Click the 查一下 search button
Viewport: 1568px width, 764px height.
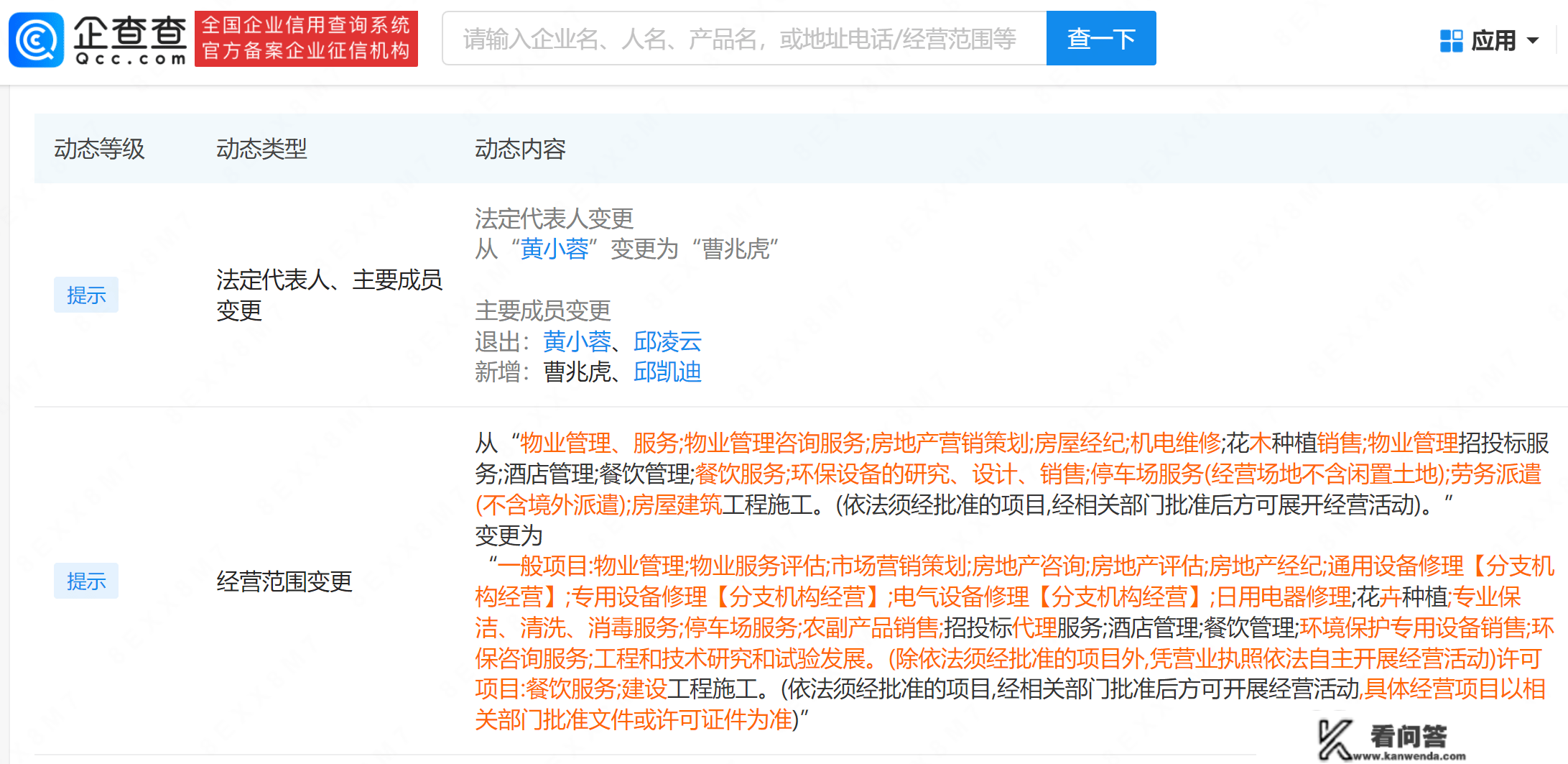point(1101,39)
